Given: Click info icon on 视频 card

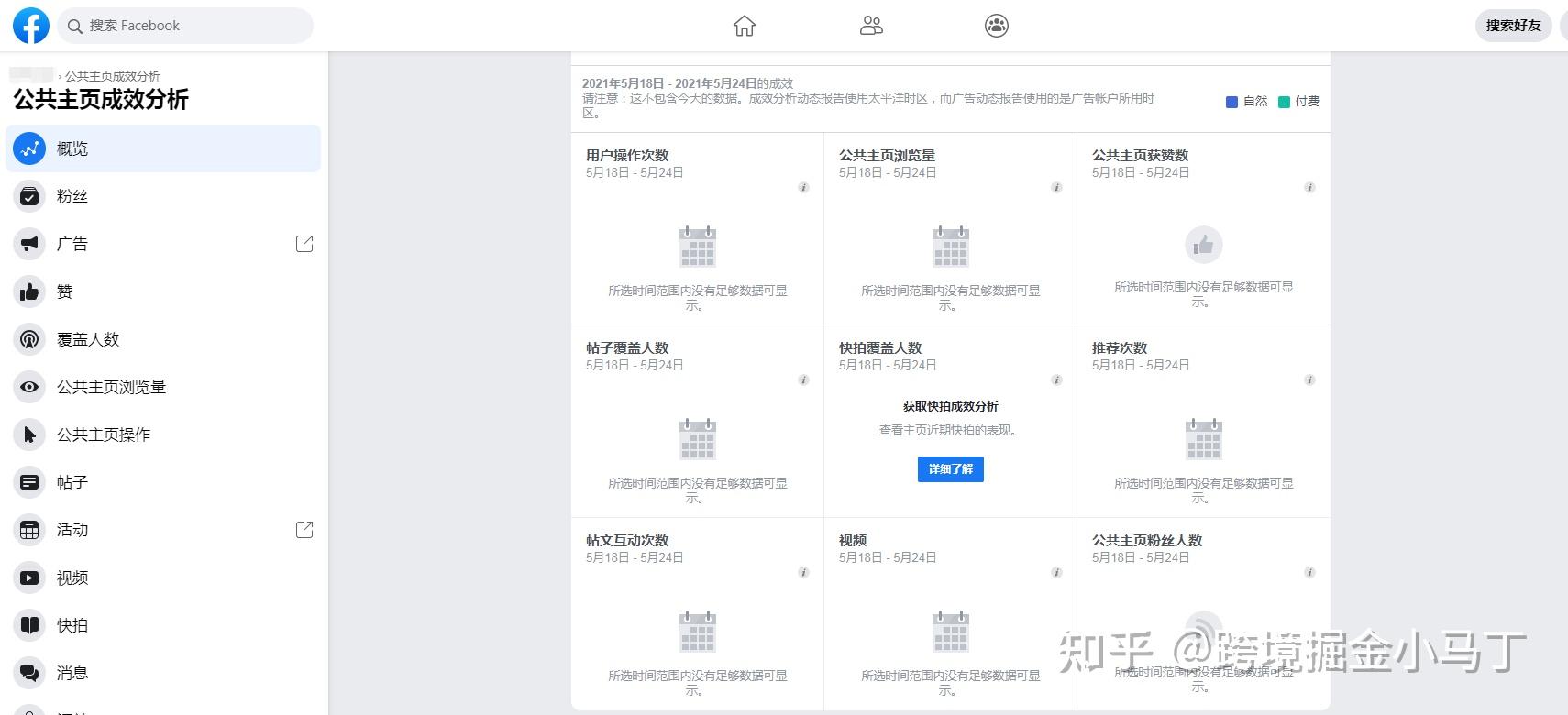Looking at the screenshot, I should click(x=1056, y=573).
